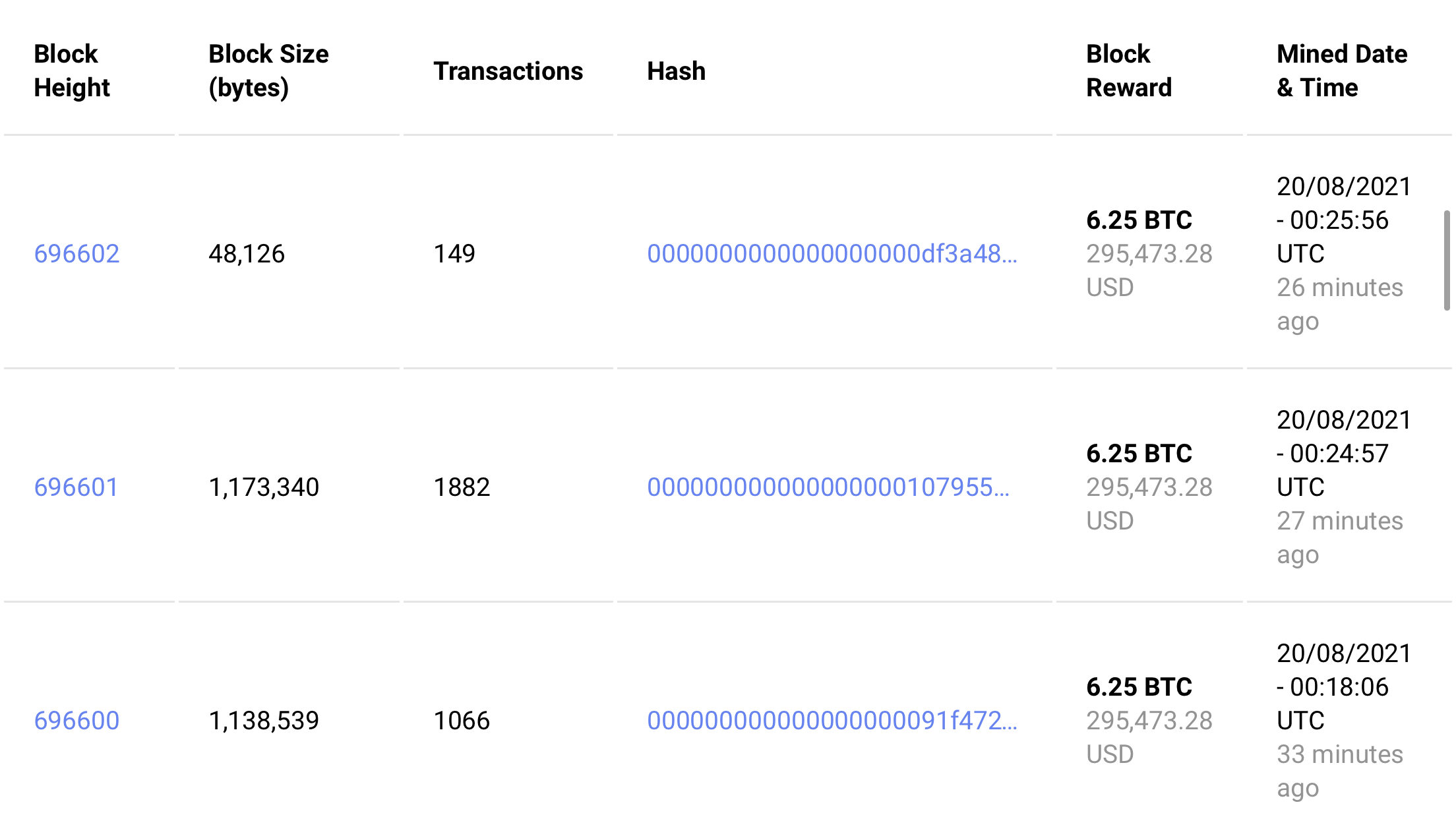The width and height of the screenshot is (1456, 819).
Task: Open hash ending in 107955
Action: 828,487
